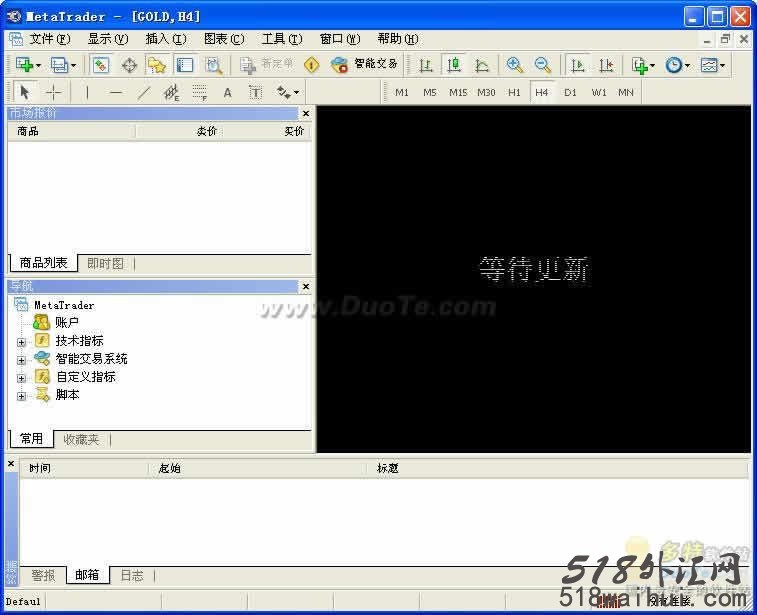Select the crosshair tool
This screenshot has height=615, width=757.
tap(53, 92)
